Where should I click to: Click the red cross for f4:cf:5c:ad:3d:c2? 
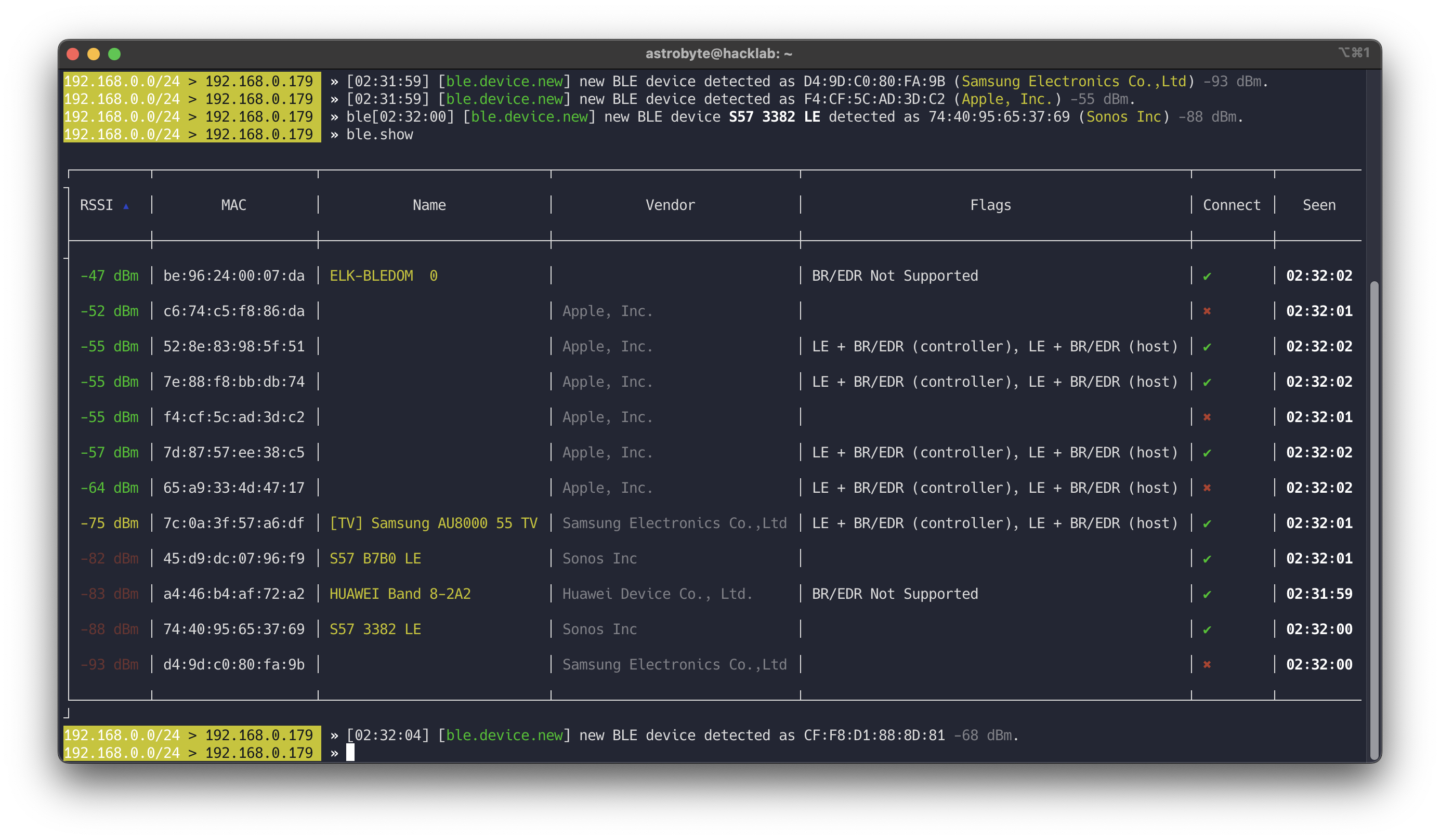pos(1206,417)
